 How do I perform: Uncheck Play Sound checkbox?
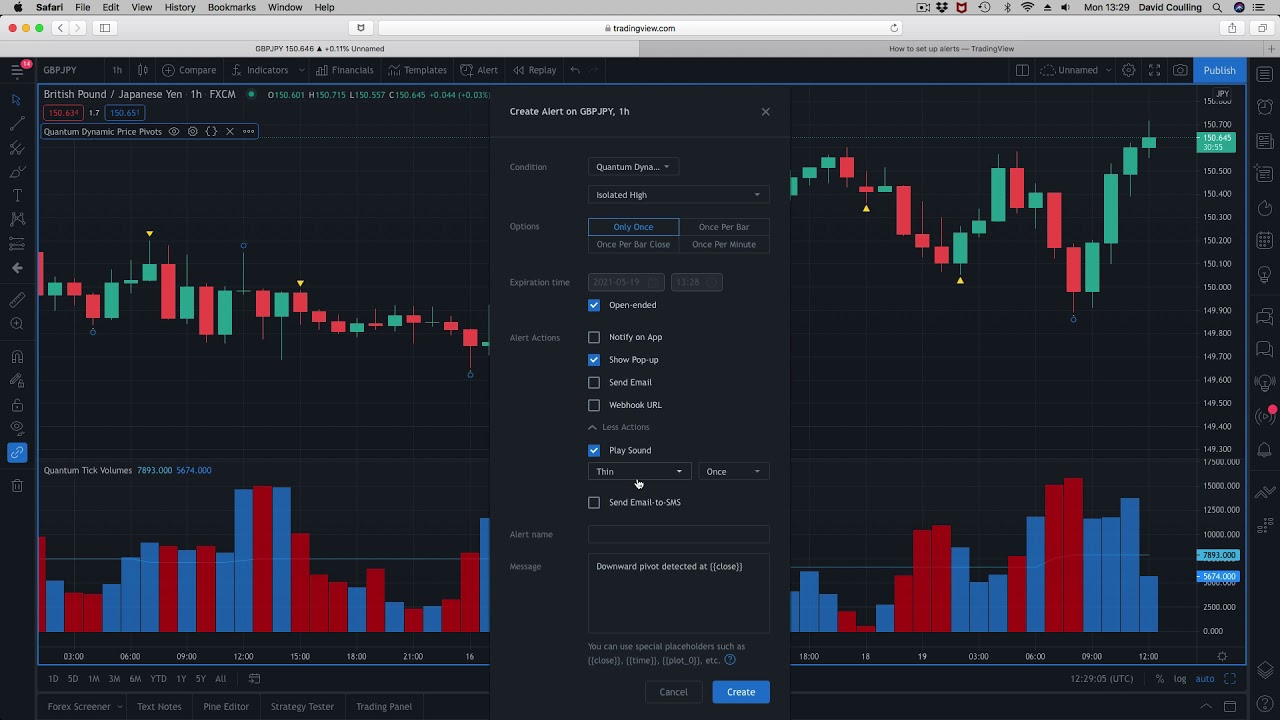tap(594, 450)
